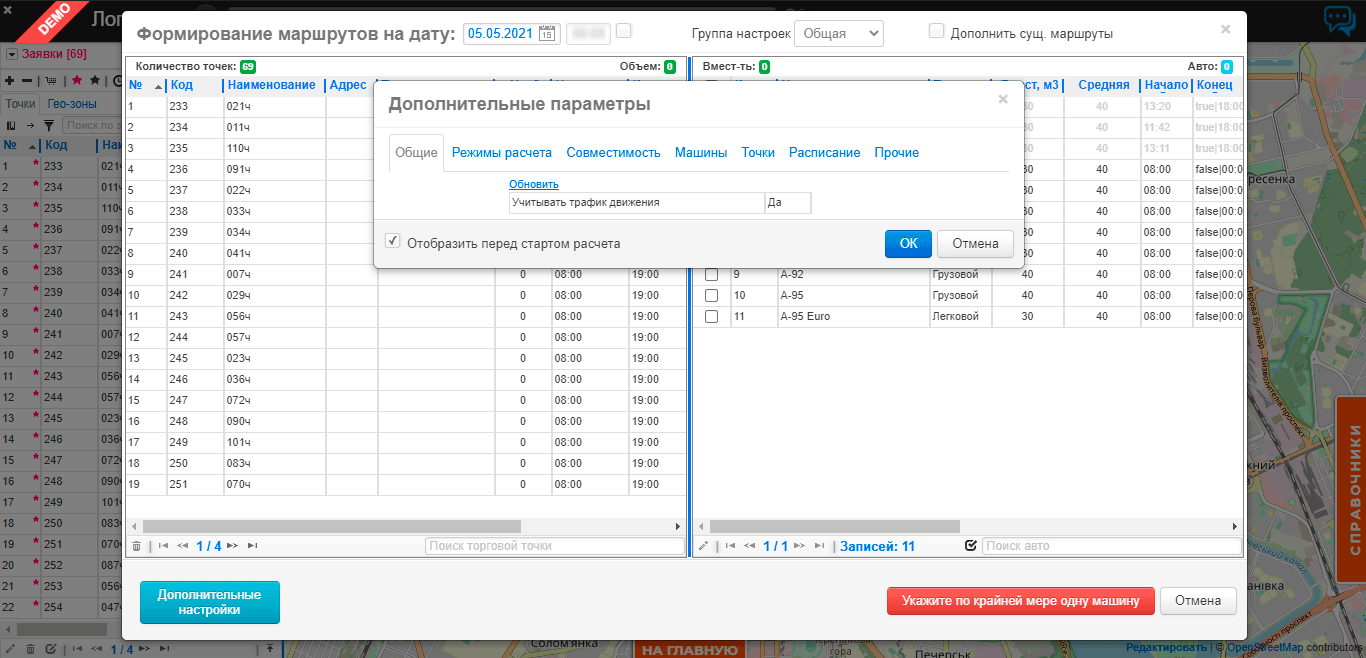Image resolution: width=1366 pixels, height=658 pixels.
Task: Click the Обновить link
Action: (x=533, y=184)
